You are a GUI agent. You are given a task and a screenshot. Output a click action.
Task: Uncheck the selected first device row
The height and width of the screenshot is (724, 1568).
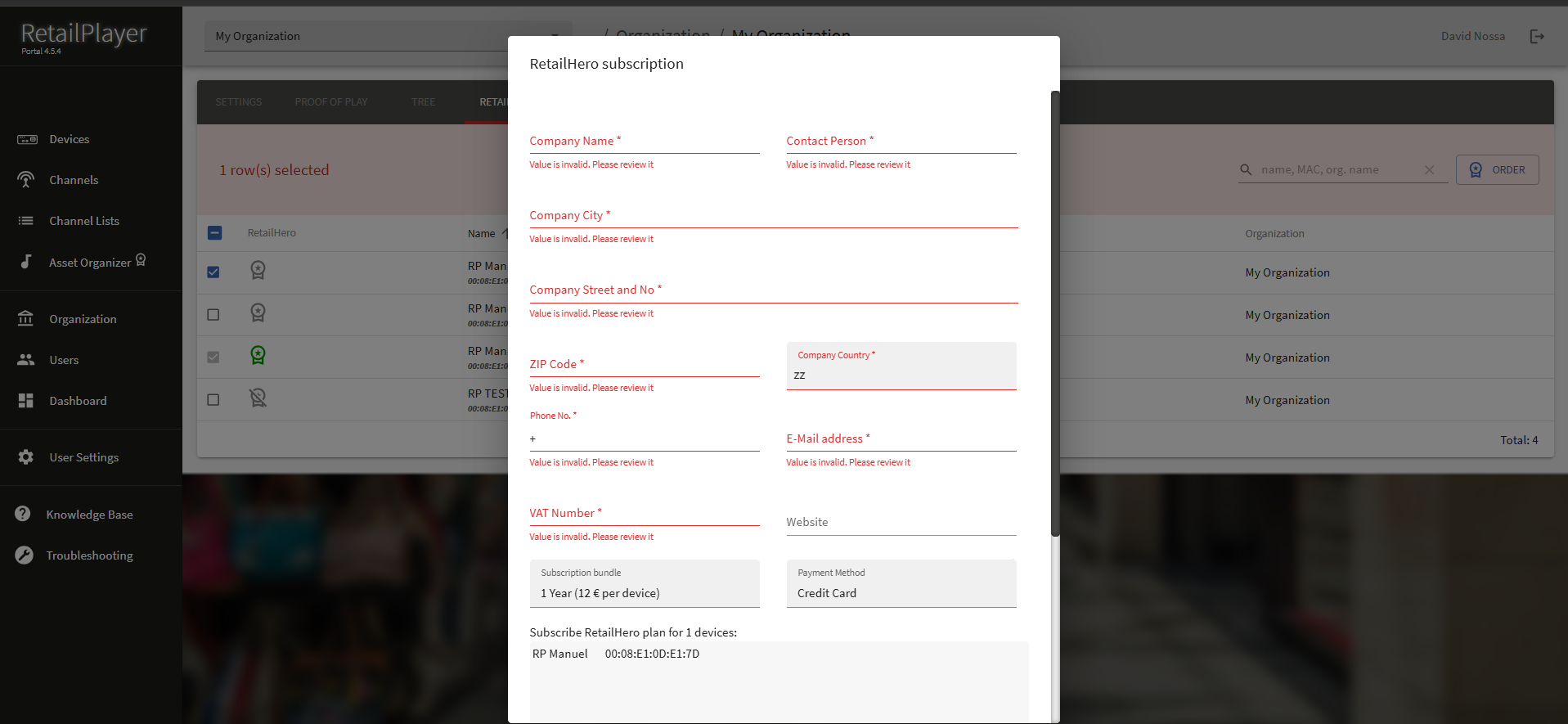(x=213, y=272)
